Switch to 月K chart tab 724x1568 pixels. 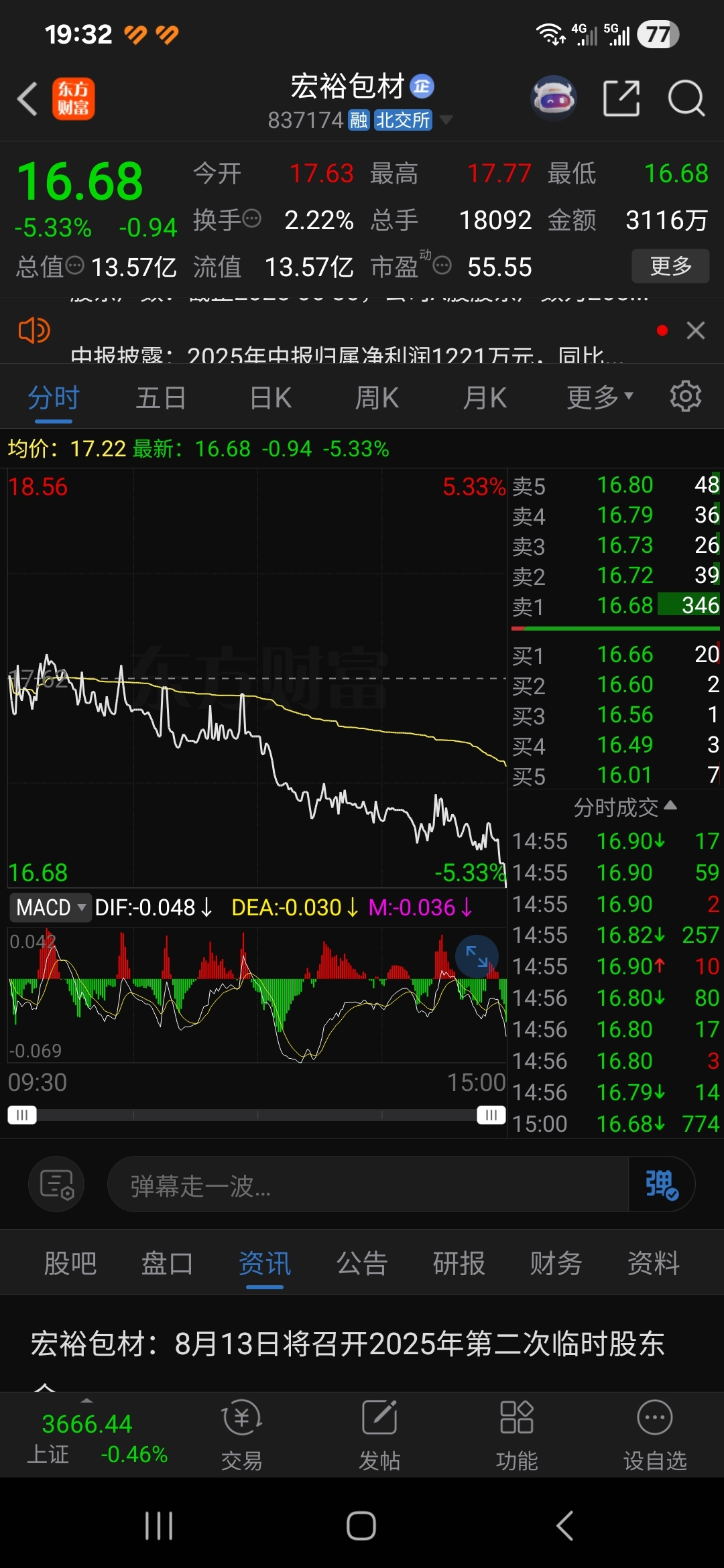click(485, 398)
